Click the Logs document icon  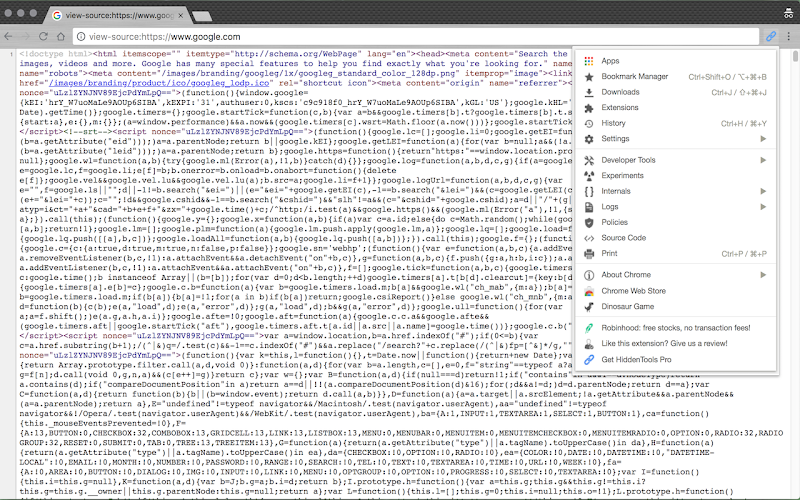pyautogui.click(x=589, y=207)
